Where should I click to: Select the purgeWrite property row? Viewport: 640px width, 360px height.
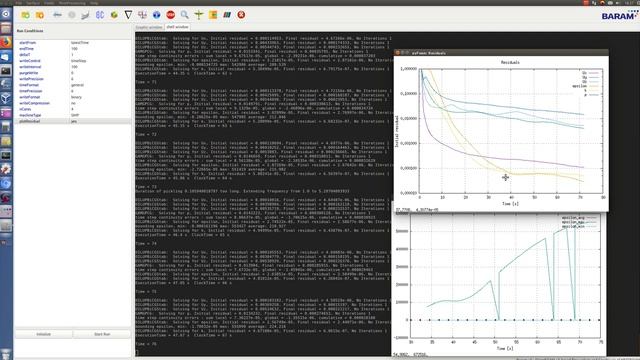coord(73,73)
